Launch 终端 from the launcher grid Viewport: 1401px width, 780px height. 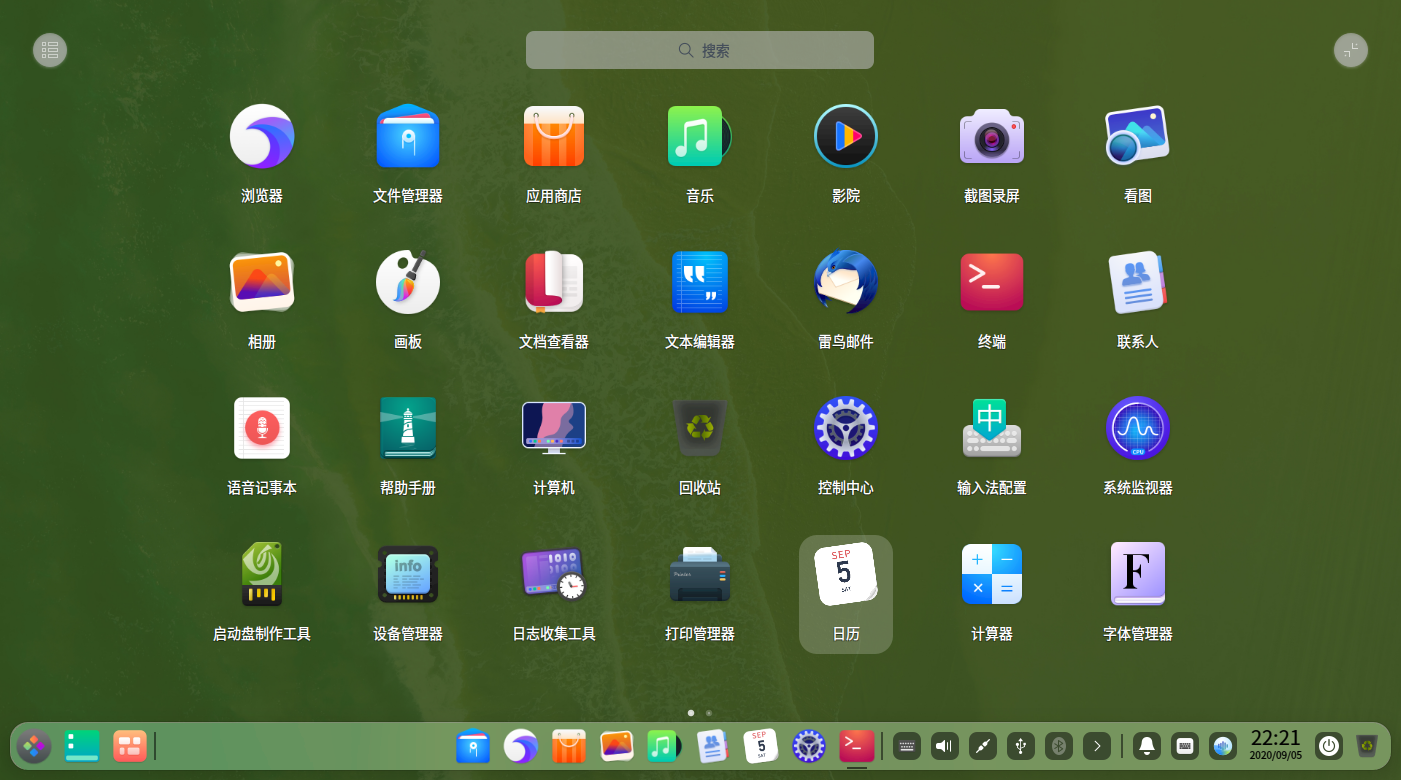[992, 283]
